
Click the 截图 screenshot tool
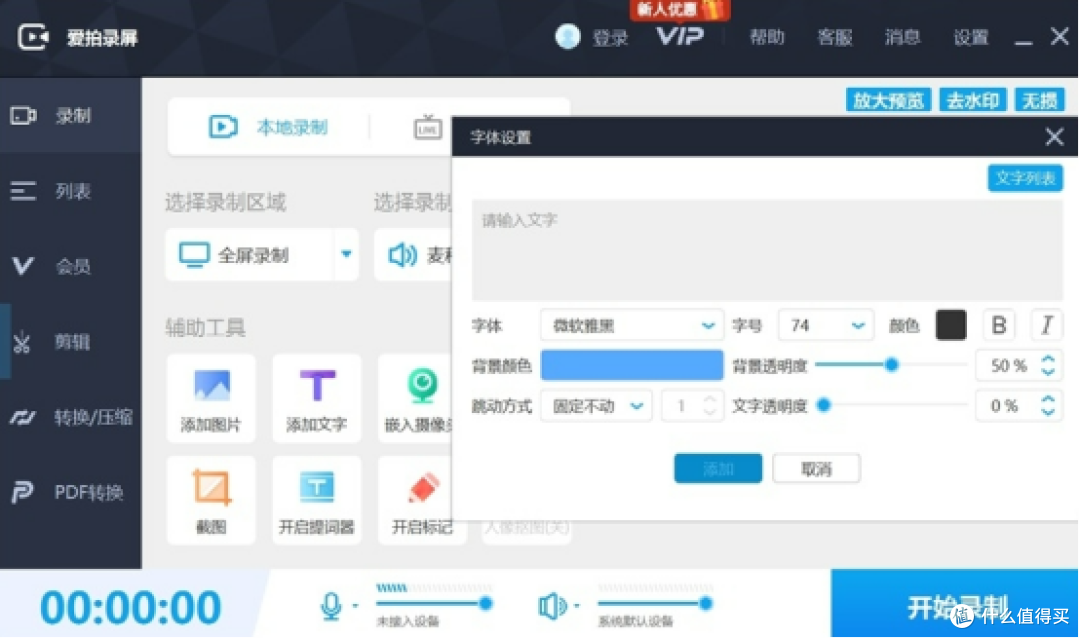coord(211,501)
